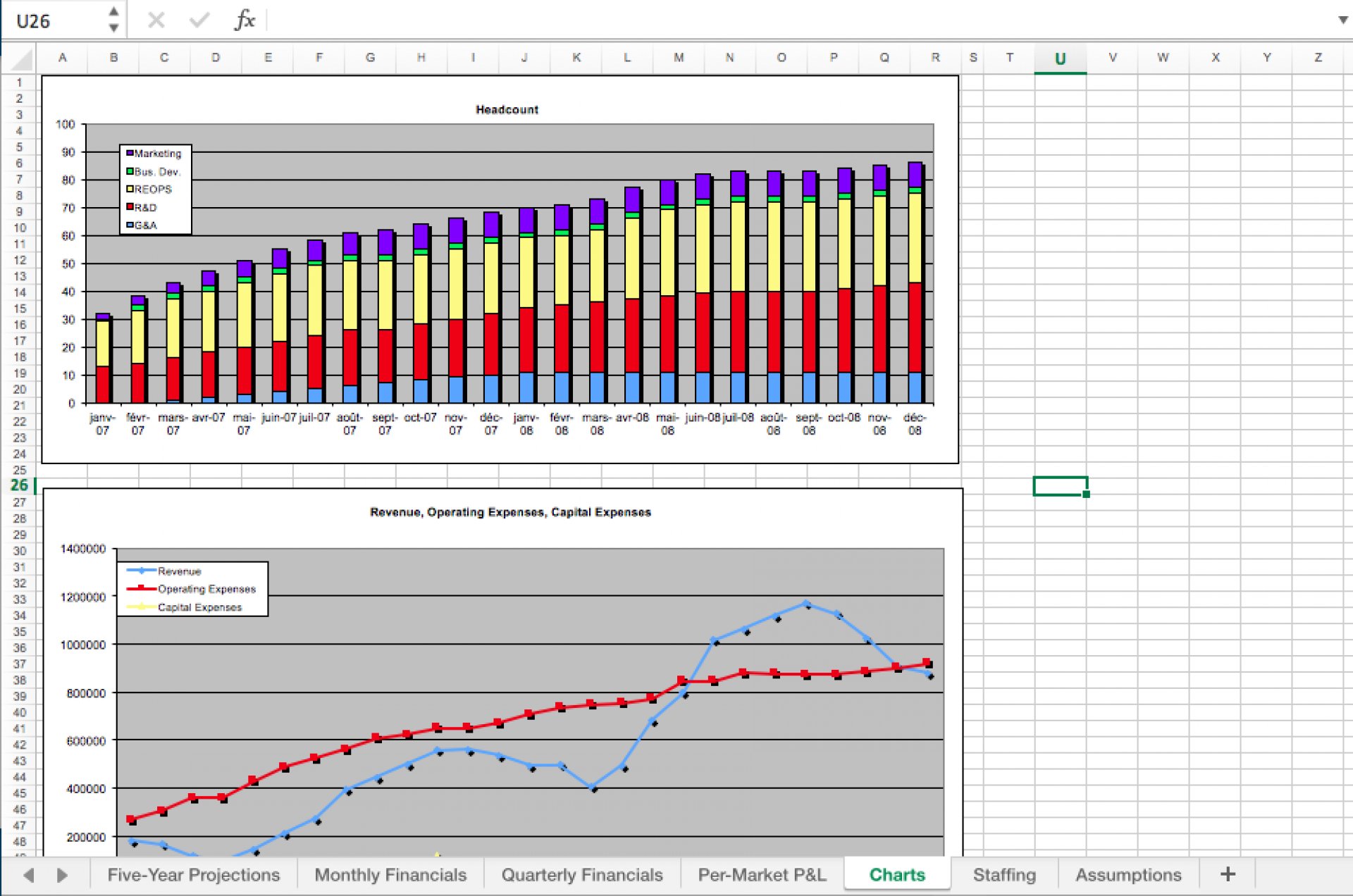This screenshot has width=1353, height=896.
Task: Switch to Five-Year Projections sheet tab
Action: (x=193, y=875)
